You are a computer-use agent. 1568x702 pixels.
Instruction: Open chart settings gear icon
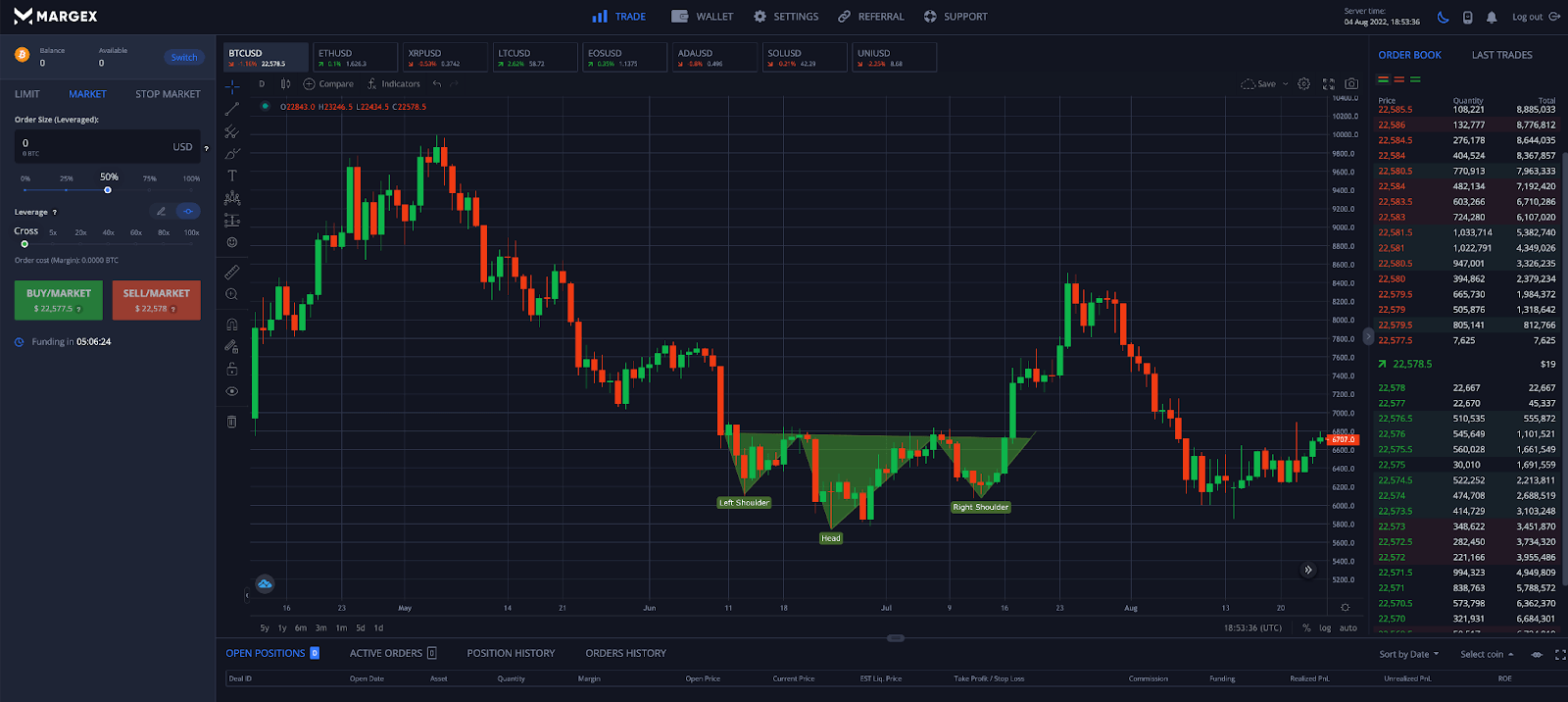[x=1303, y=84]
